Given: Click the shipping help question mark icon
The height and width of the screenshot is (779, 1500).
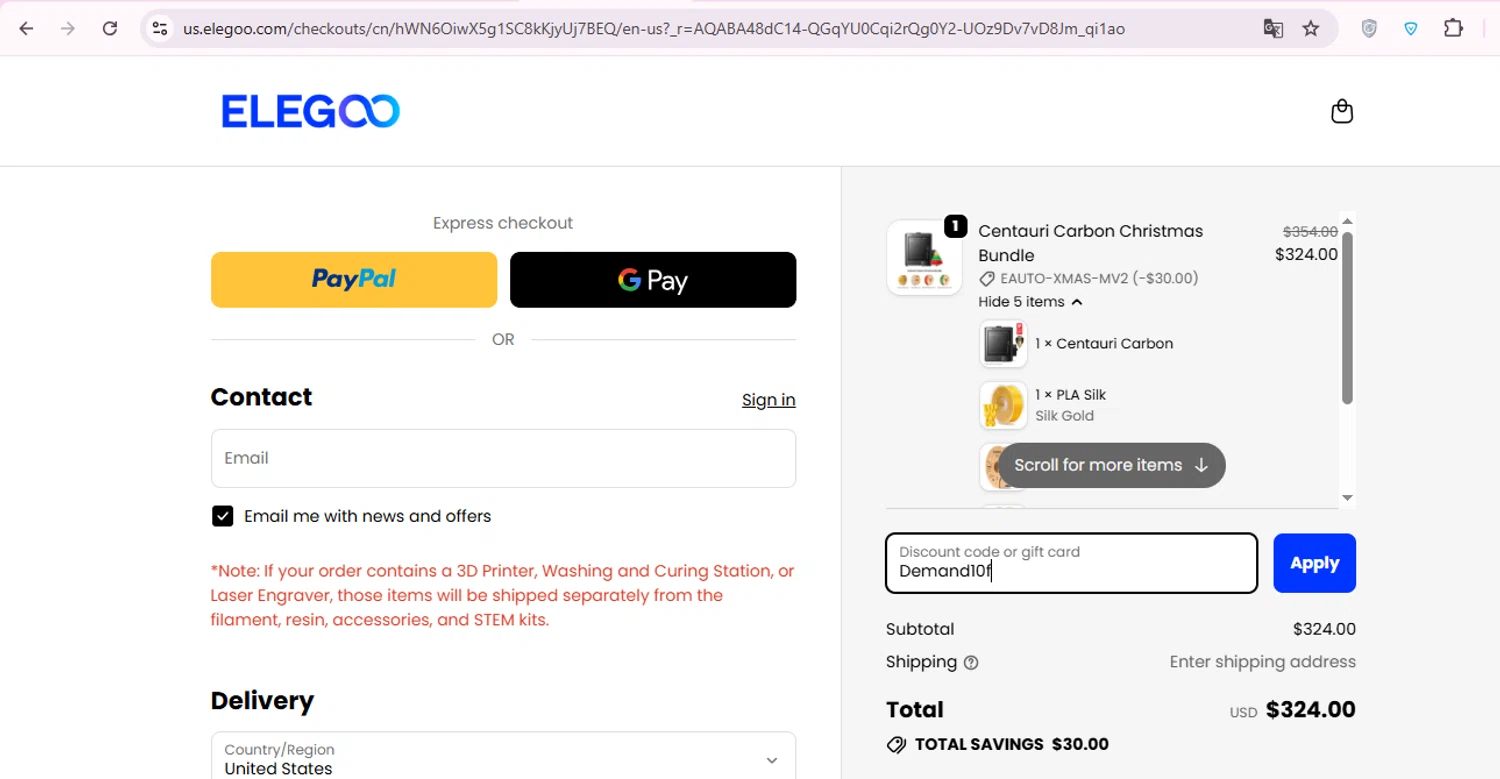Looking at the screenshot, I should 971,663.
